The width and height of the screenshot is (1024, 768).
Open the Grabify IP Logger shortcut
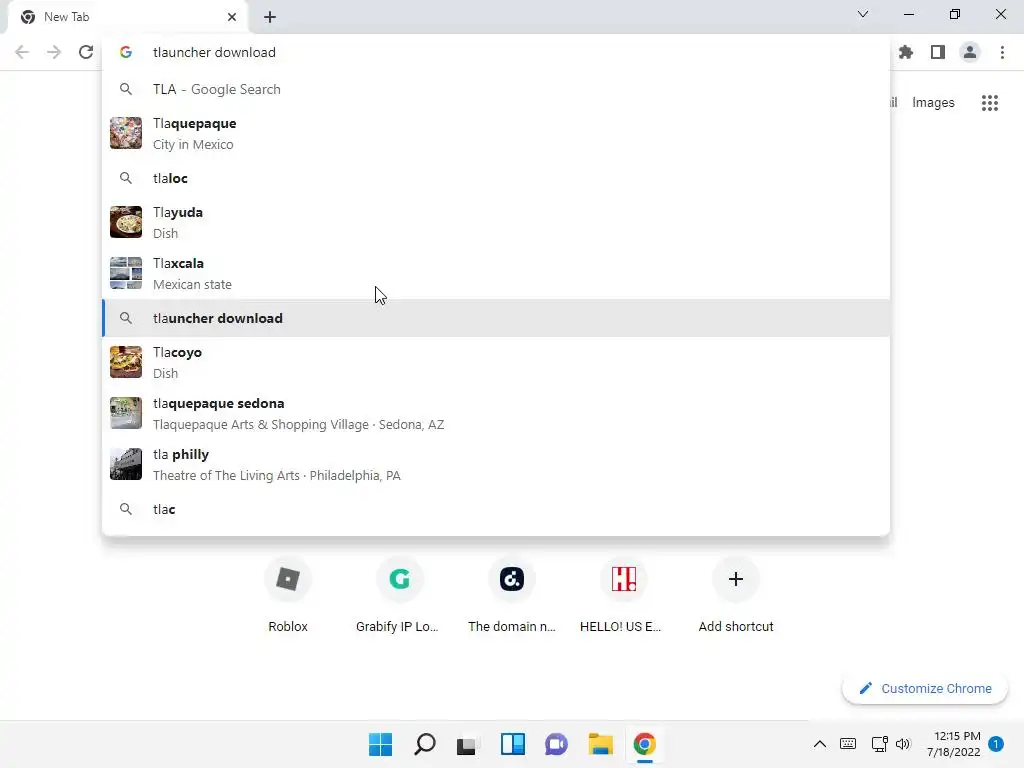tap(400, 596)
